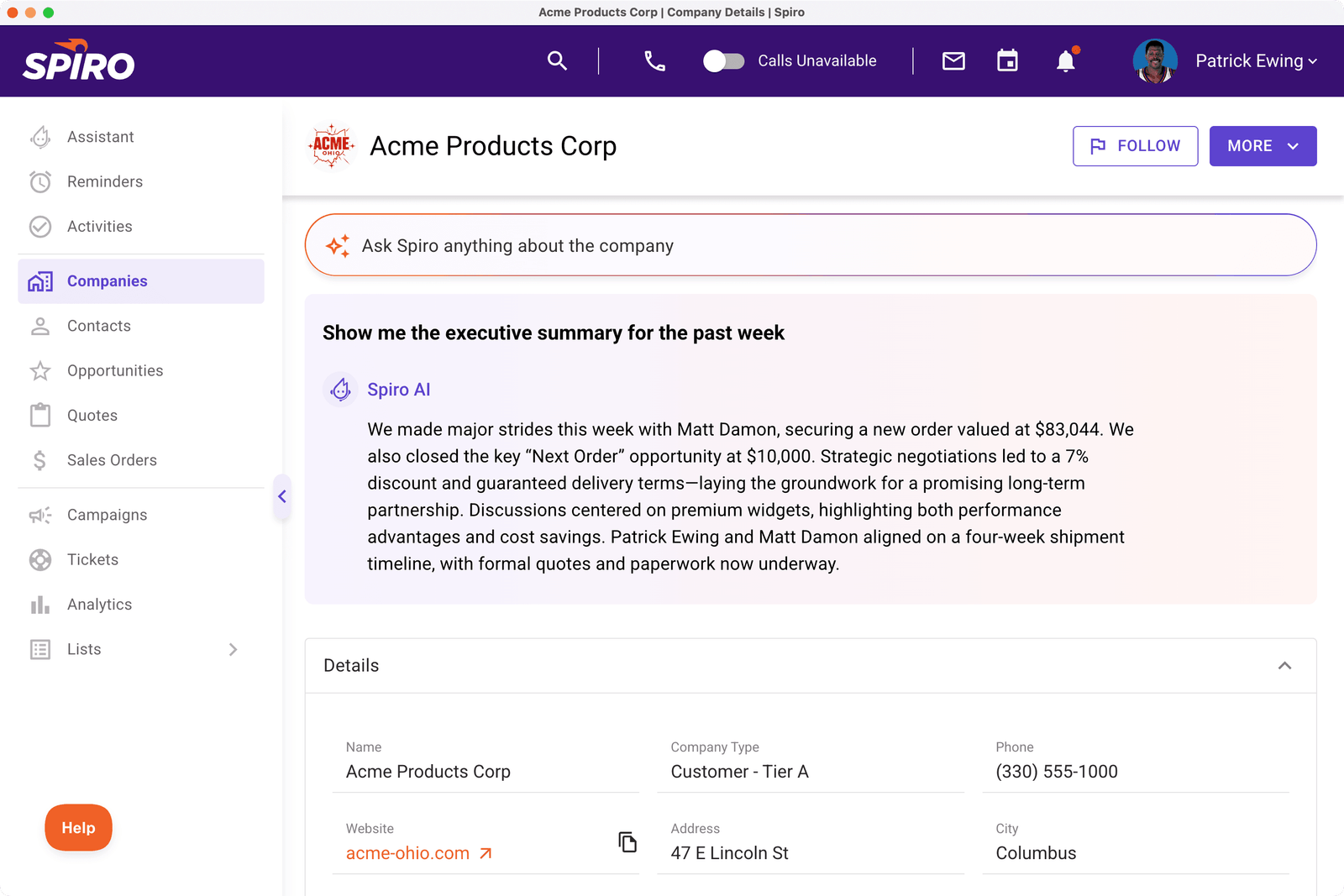This screenshot has width=1344, height=896.
Task: Click the Lists icon in sidebar
Action: point(40,649)
